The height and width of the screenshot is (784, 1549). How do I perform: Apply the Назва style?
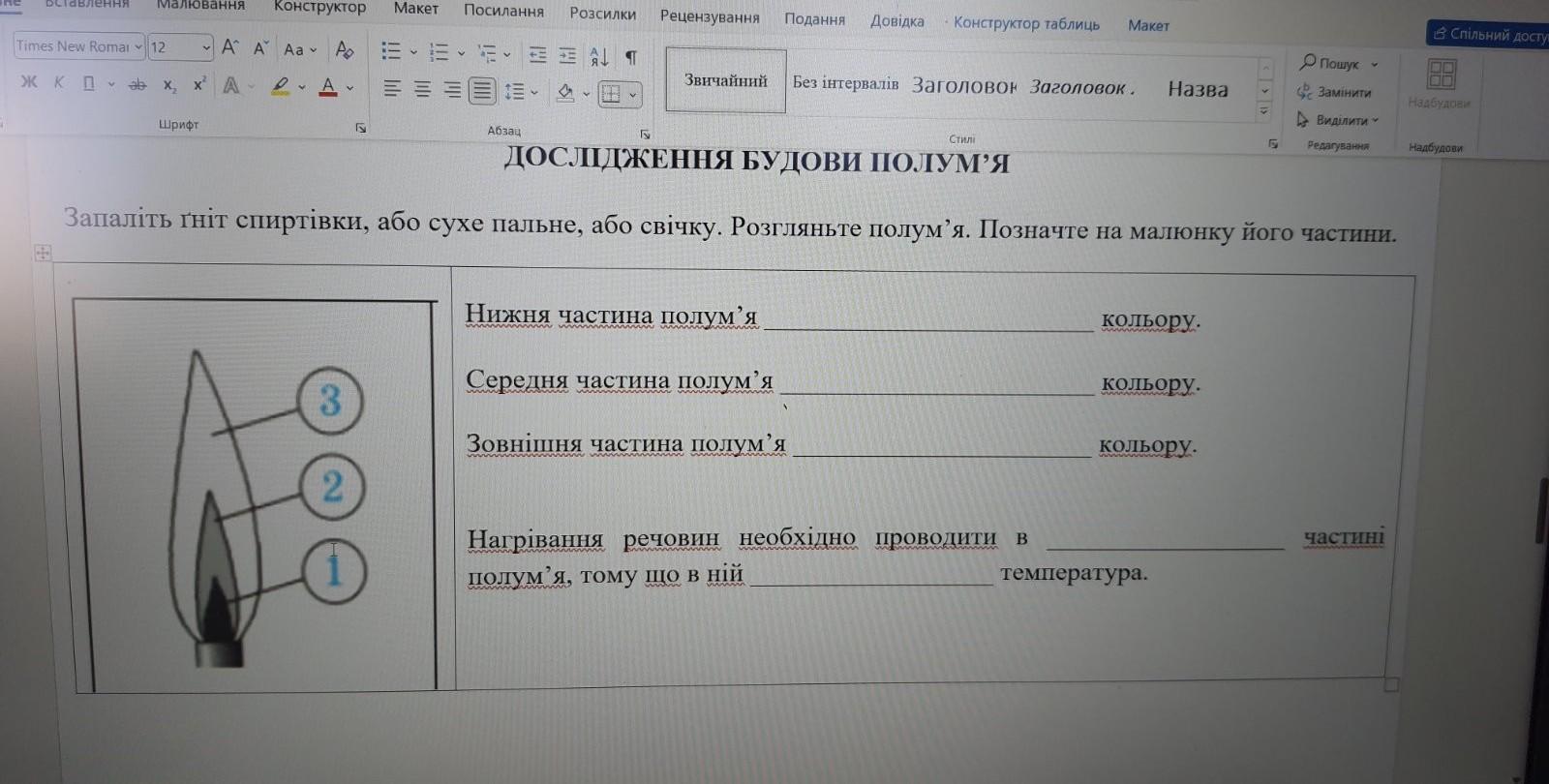click(x=1198, y=89)
